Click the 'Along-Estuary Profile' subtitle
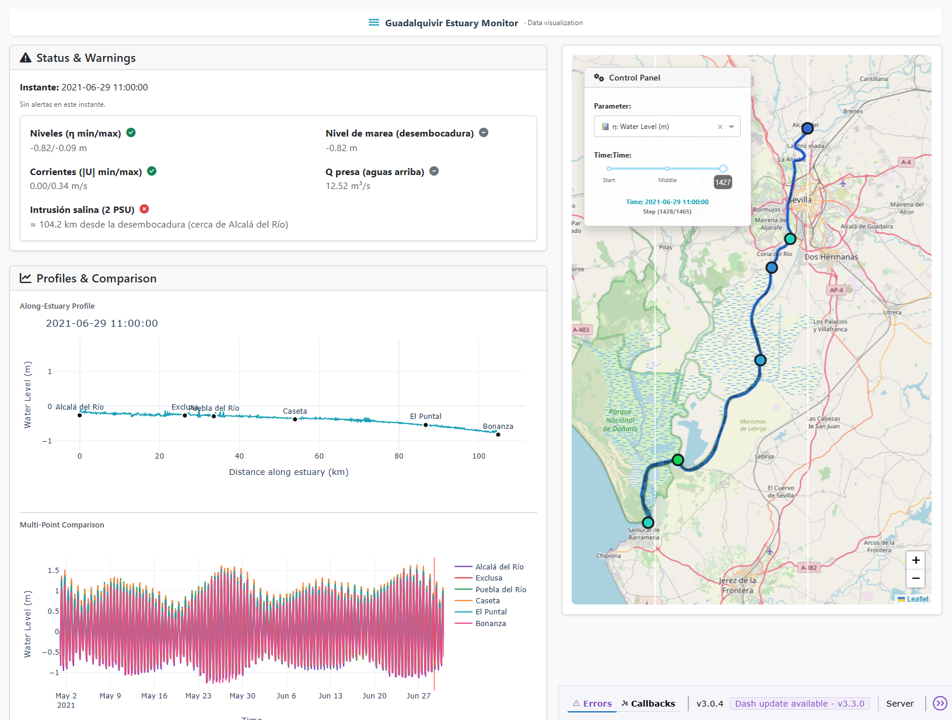This screenshot has width=952, height=720. [x=57, y=306]
